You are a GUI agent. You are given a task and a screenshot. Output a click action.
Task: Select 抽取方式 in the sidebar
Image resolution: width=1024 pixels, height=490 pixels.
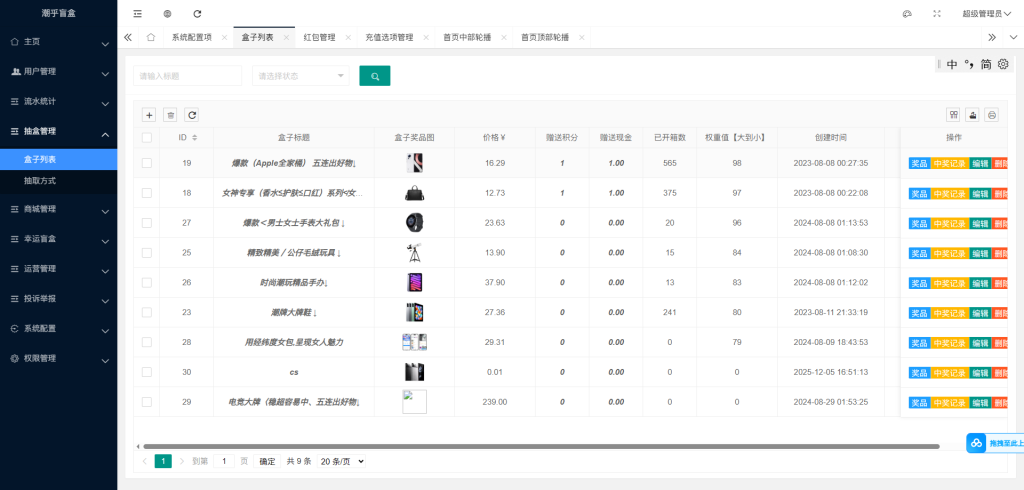40,181
